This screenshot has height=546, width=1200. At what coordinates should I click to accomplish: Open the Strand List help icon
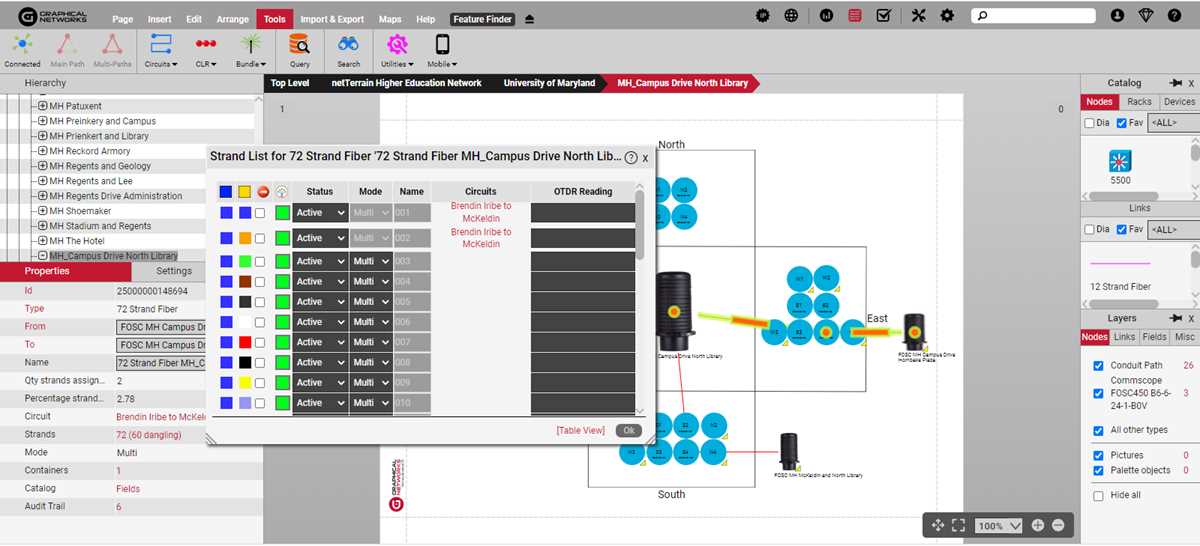pyautogui.click(x=631, y=158)
